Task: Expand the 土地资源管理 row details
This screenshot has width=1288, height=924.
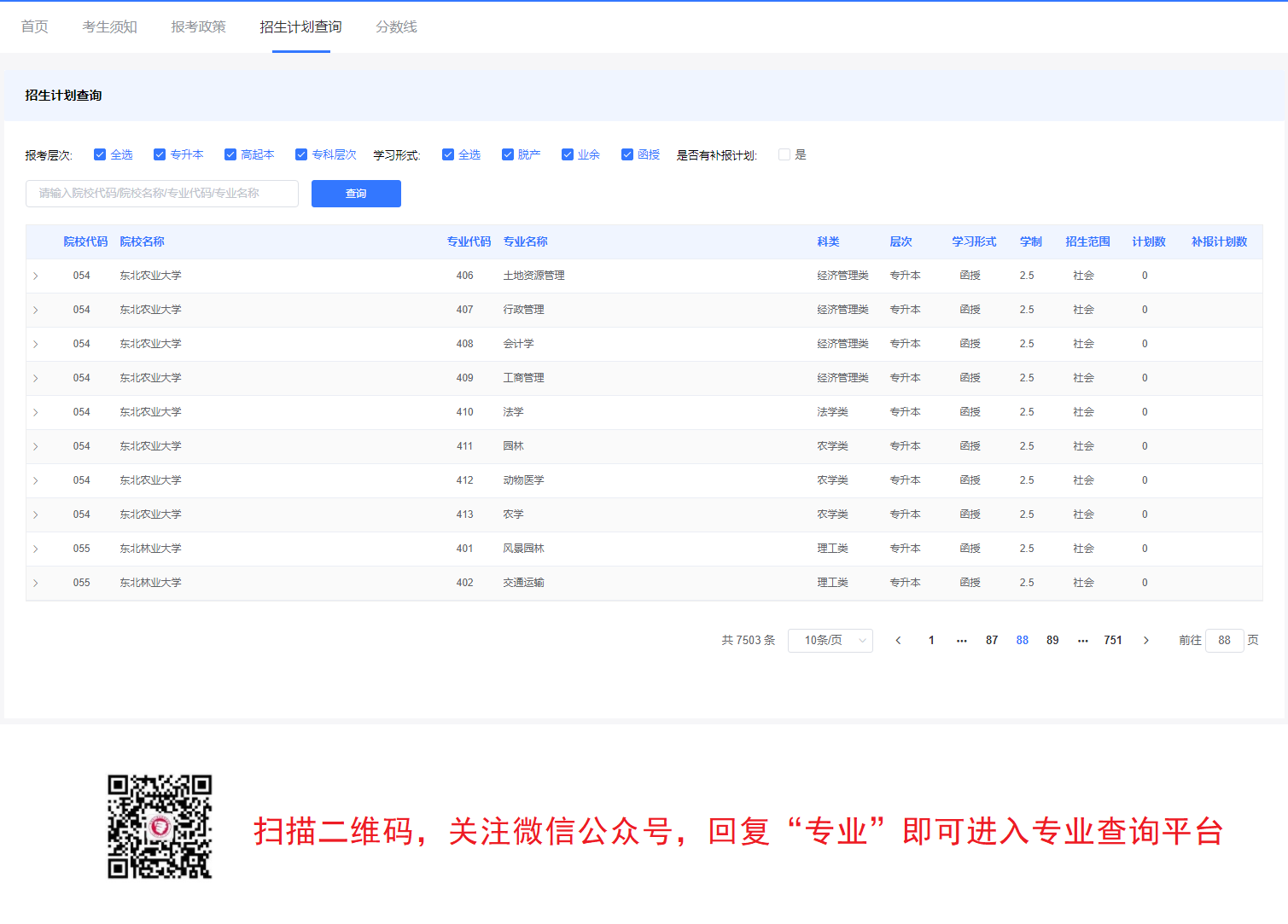Action: pos(36,276)
